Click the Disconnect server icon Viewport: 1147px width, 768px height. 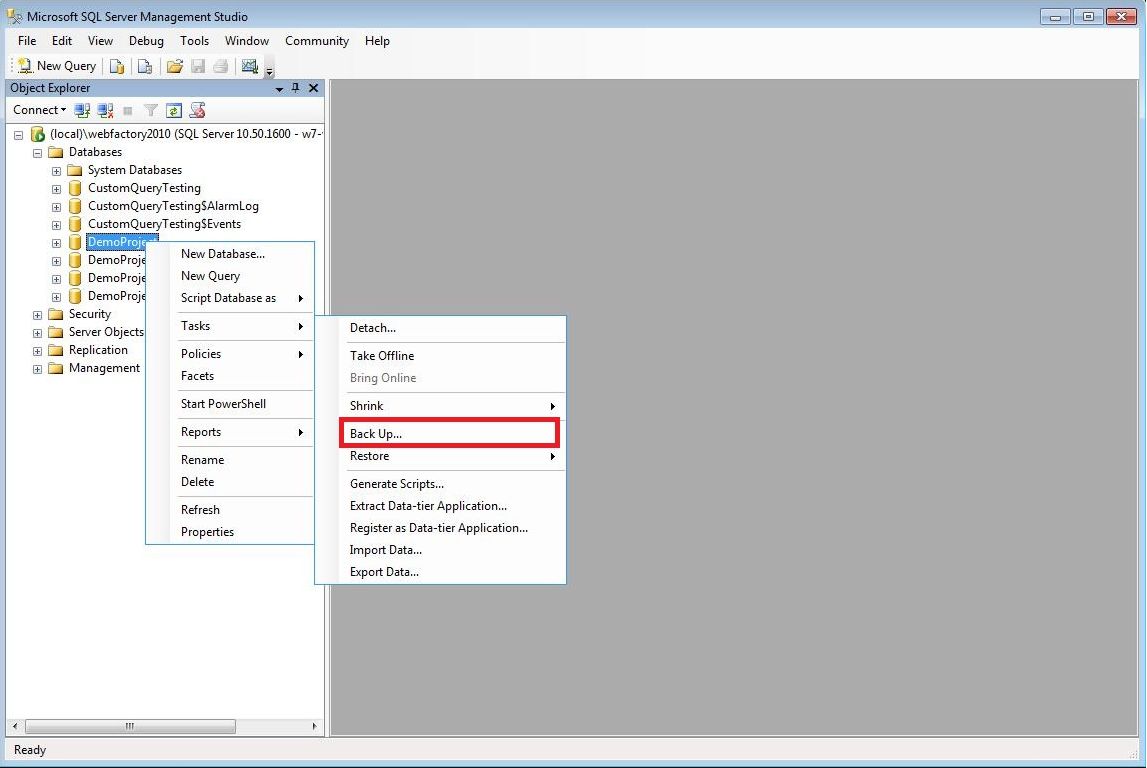pyautogui.click(x=105, y=110)
